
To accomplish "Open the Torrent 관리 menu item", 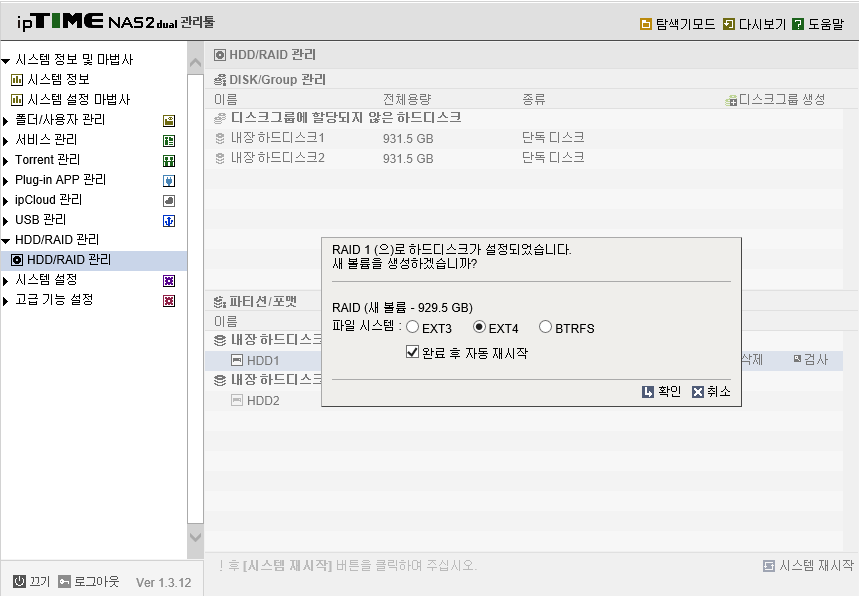I will 48,159.
